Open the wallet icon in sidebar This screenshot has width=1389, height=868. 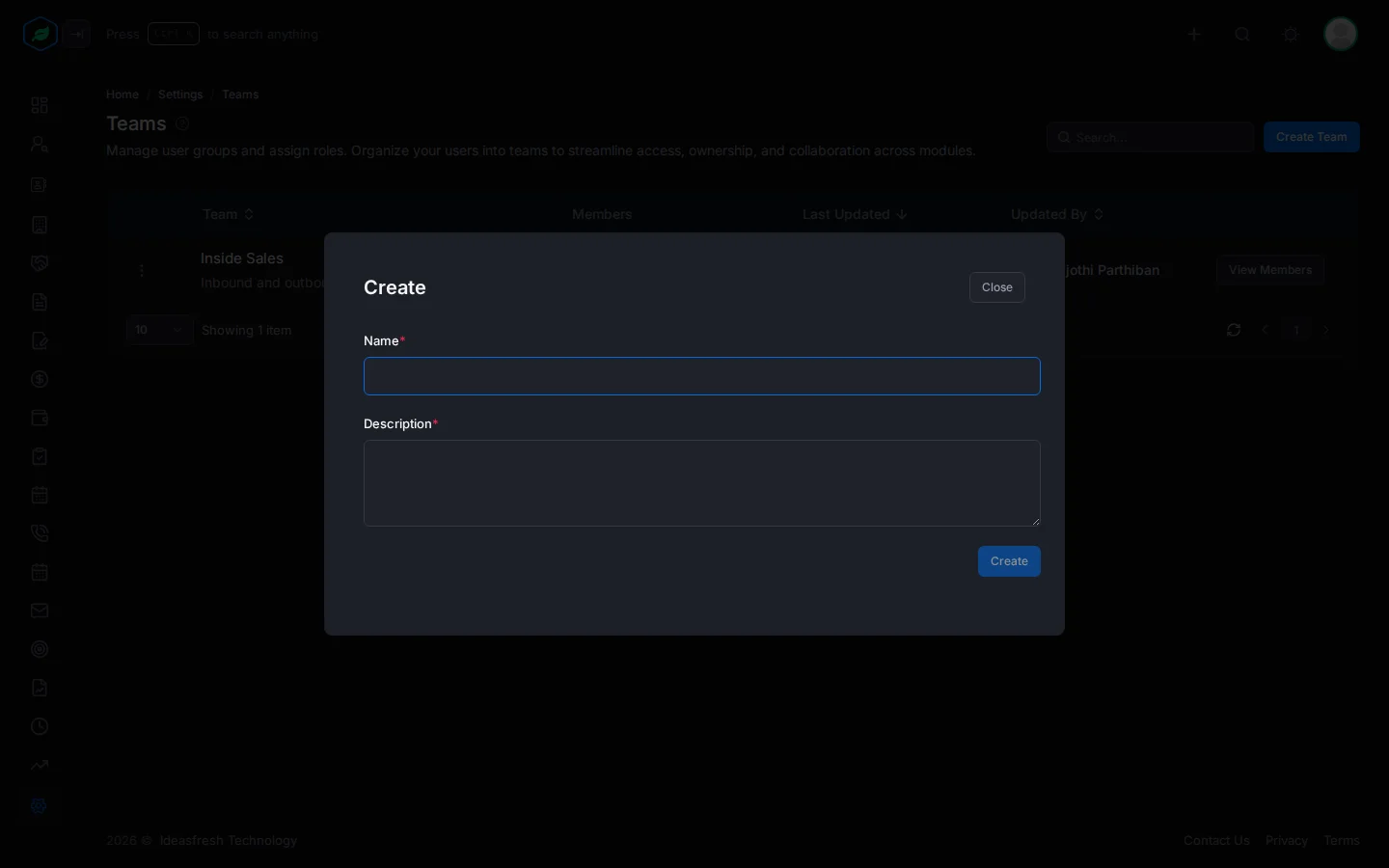point(40,418)
